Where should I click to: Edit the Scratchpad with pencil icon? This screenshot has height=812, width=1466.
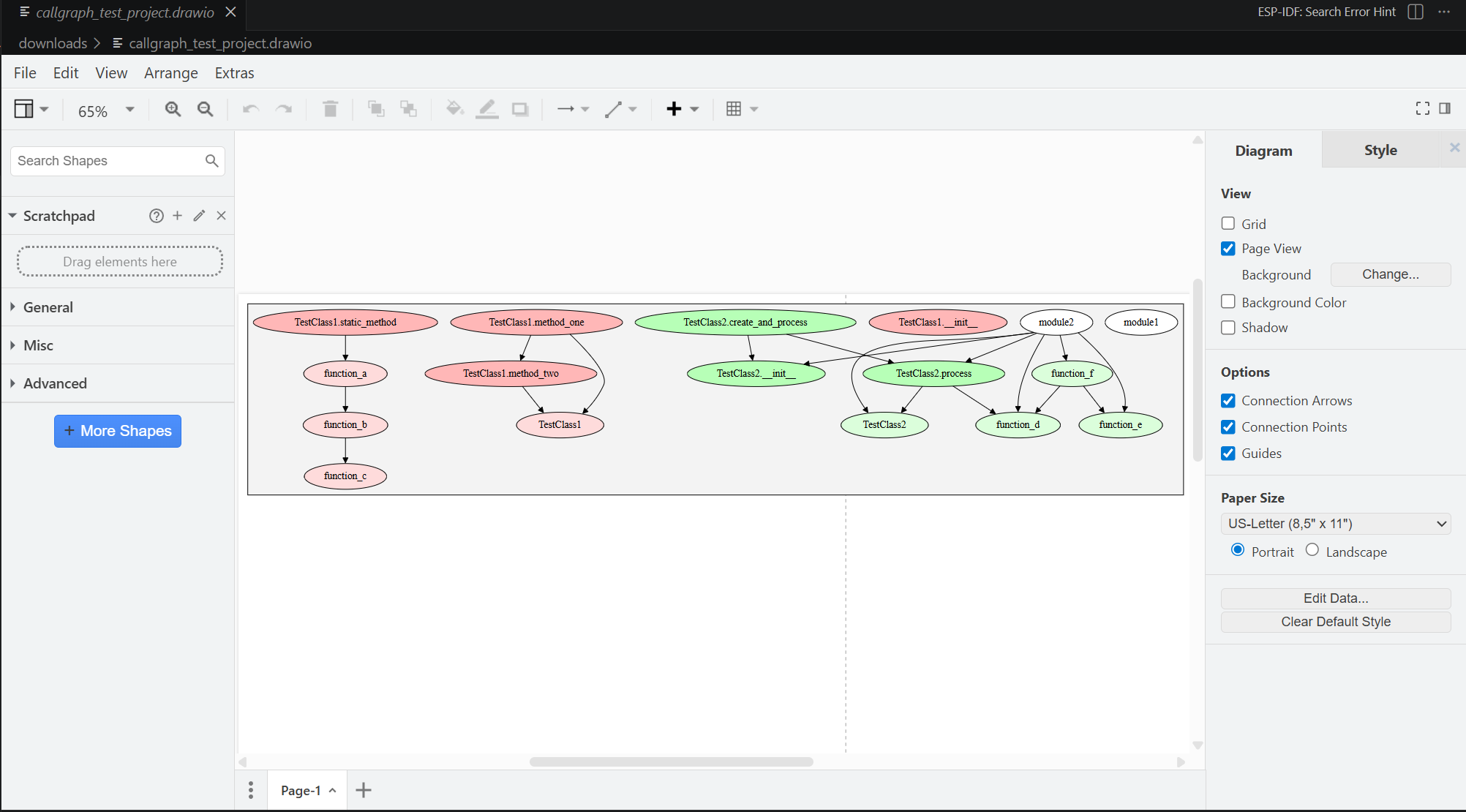[x=199, y=216]
